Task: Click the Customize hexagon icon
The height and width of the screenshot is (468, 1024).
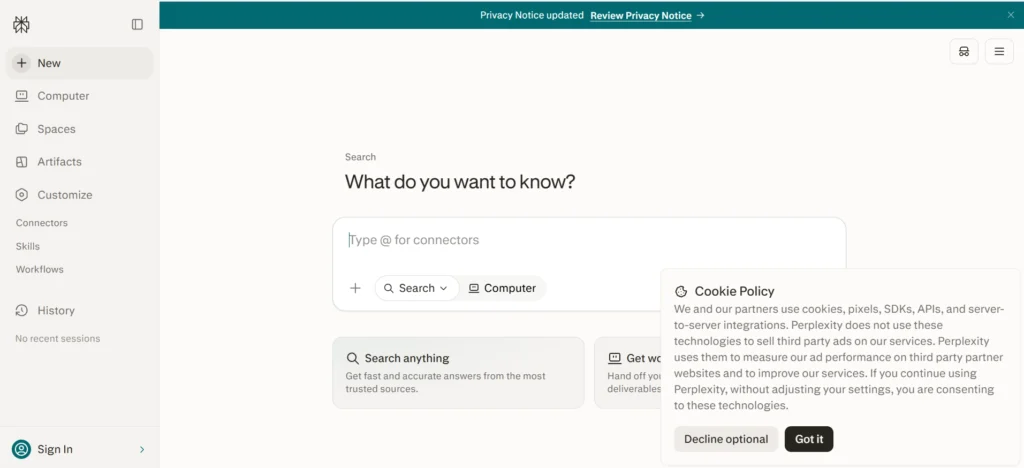Action: 22,195
